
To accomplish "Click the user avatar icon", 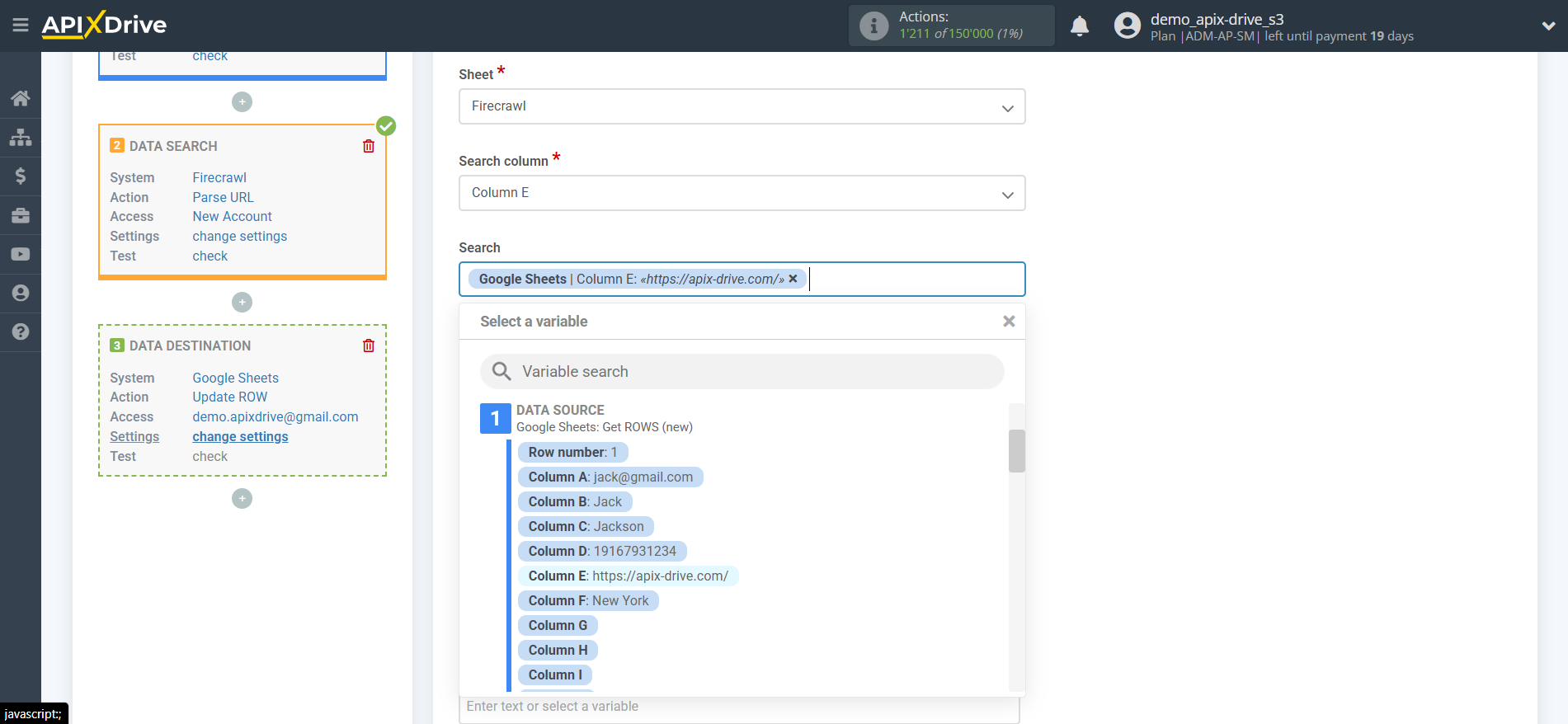I will point(1127,26).
